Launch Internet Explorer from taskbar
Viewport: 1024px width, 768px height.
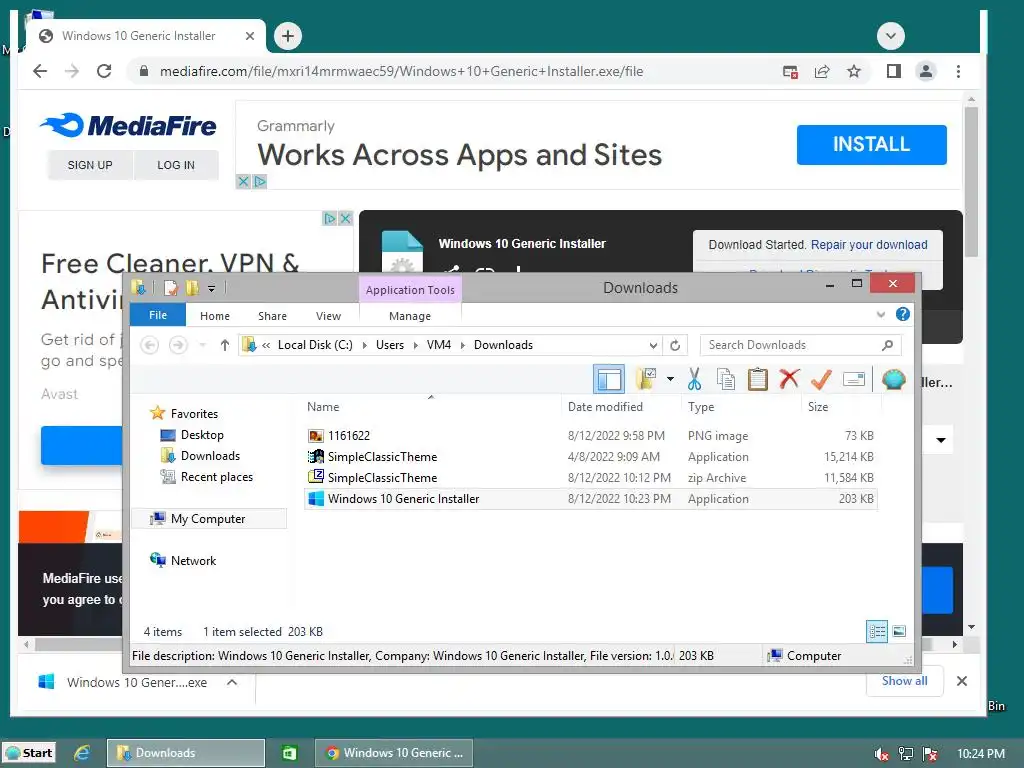(82, 753)
